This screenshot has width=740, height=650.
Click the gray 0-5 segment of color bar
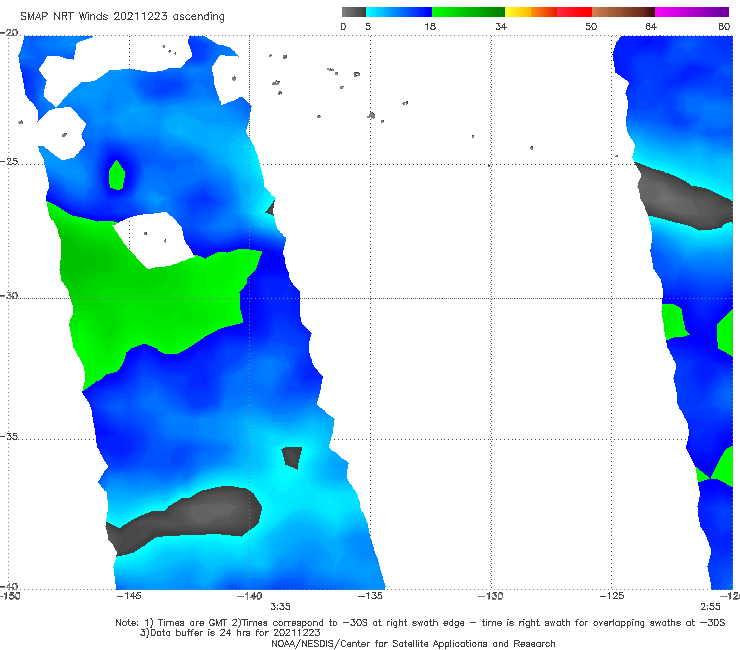point(354,12)
